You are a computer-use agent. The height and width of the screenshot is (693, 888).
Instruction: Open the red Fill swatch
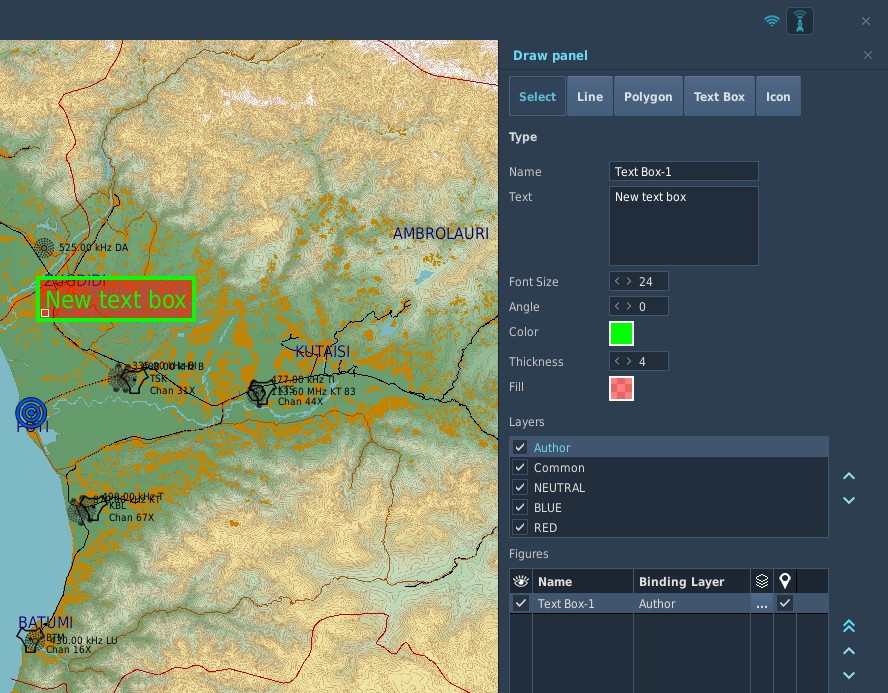point(621,388)
